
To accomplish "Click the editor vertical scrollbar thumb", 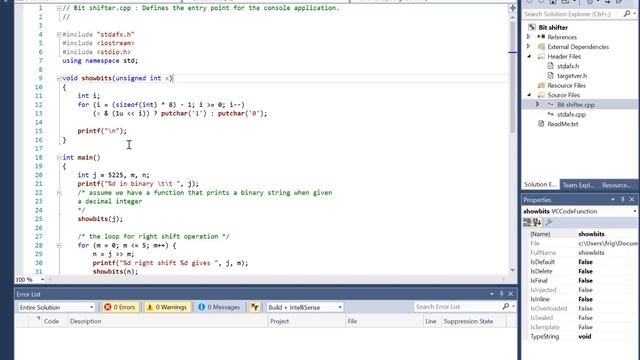I will [x=513, y=76].
